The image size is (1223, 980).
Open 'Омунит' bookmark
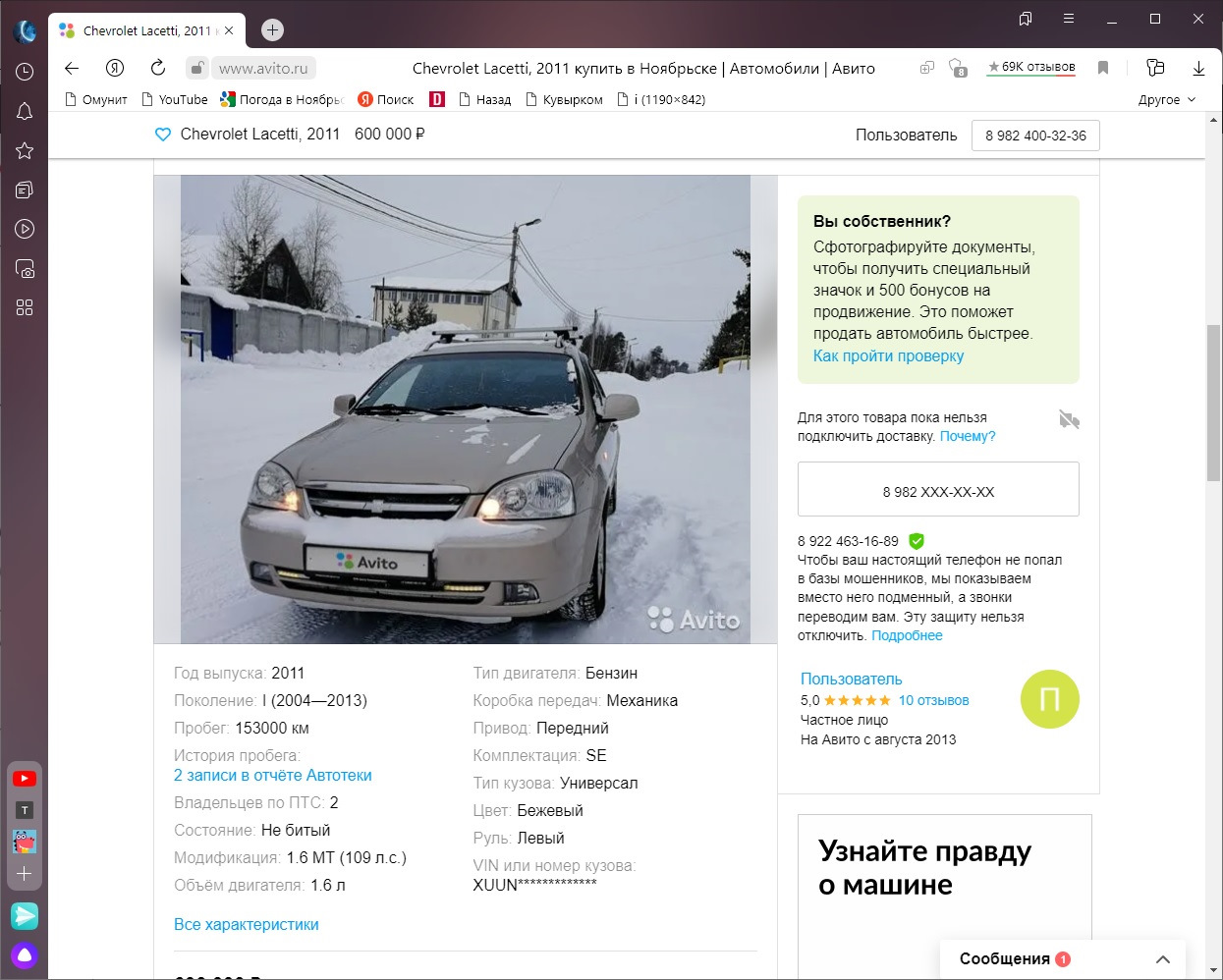click(96, 99)
